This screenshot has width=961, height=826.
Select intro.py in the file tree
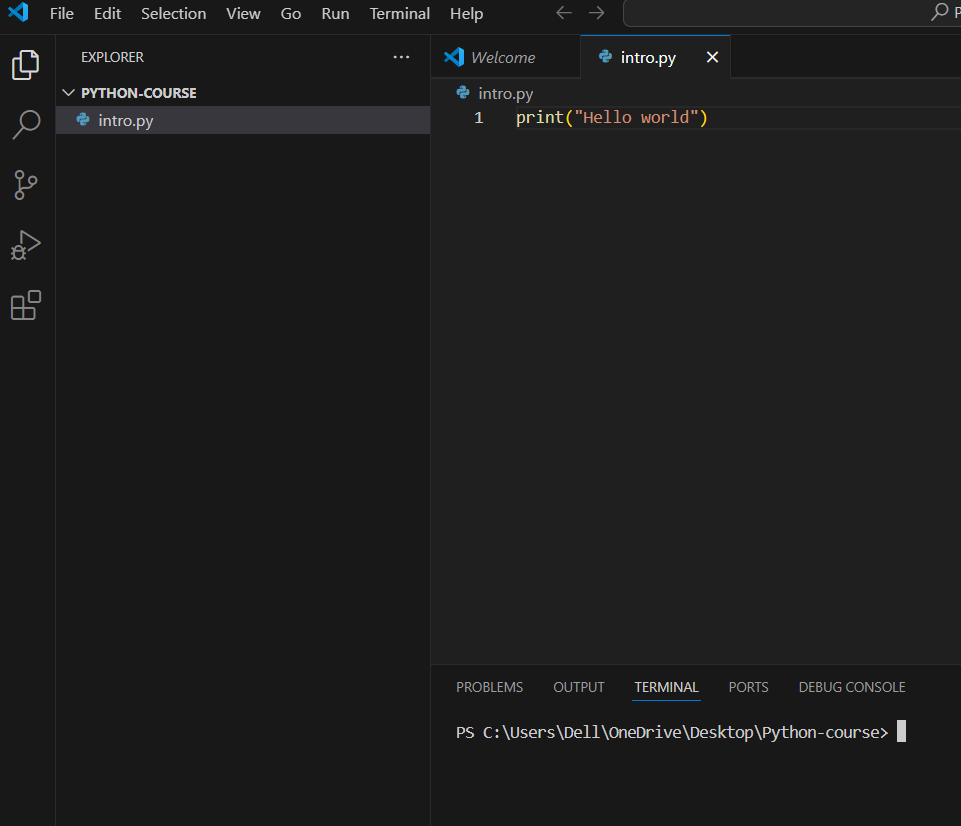(x=126, y=121)
